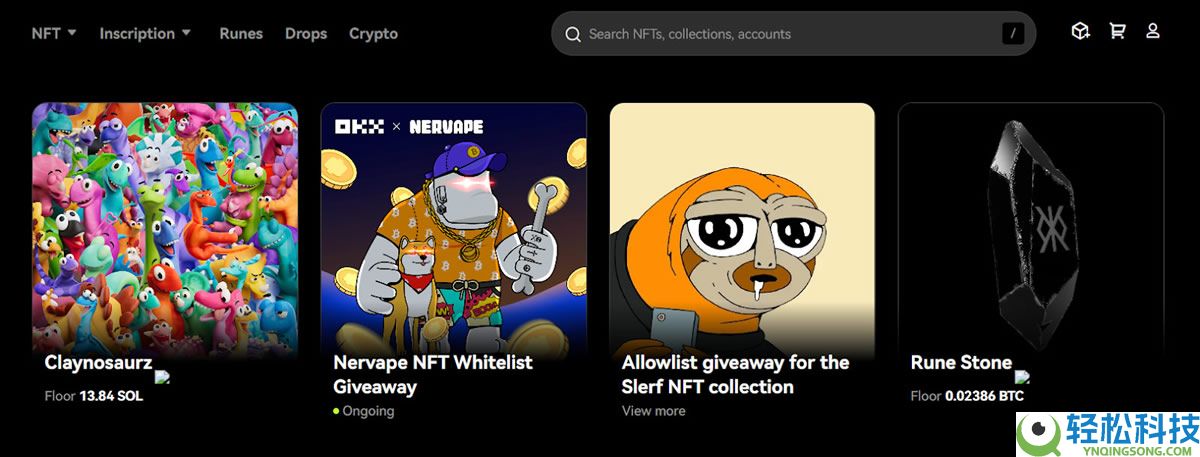Open the Runes tab
Screen dimensions: 1200x457
pyautogui.click(x=241, y=33)
